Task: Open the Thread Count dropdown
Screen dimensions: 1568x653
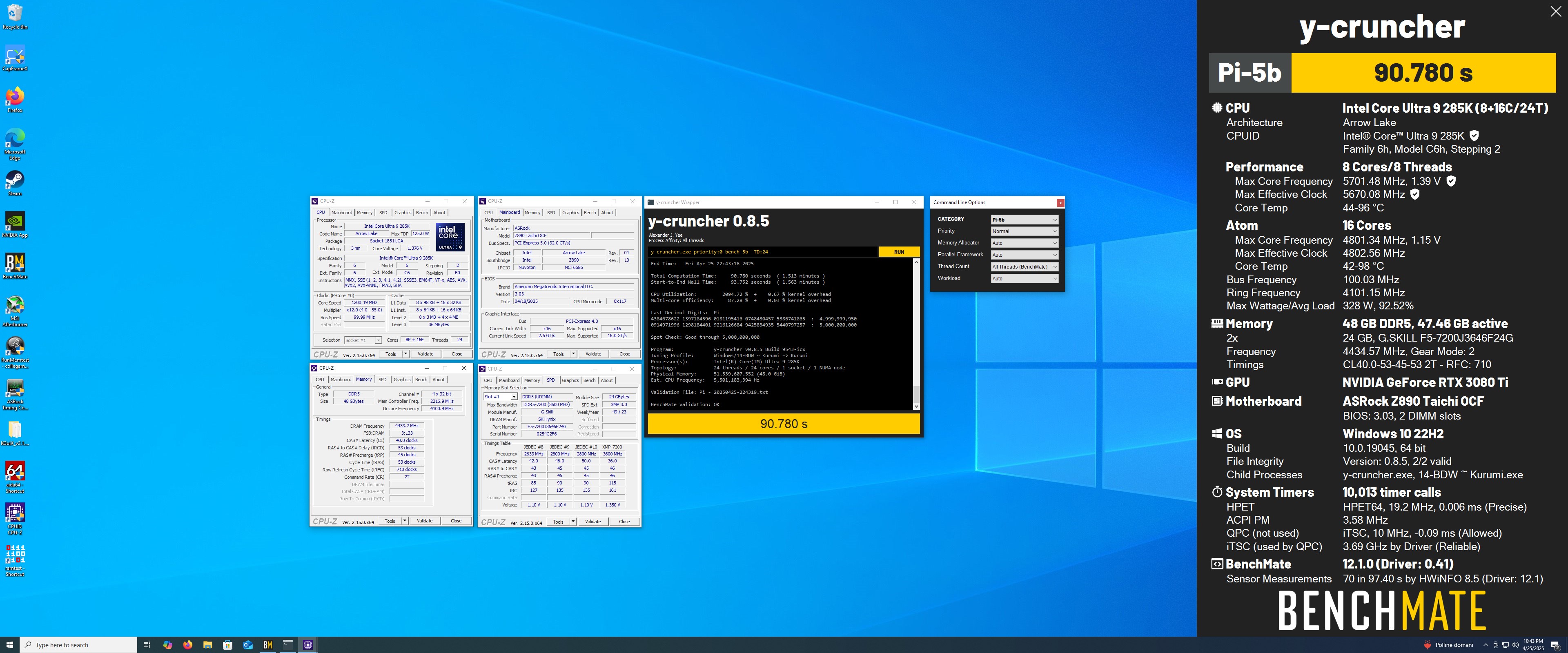Action: 1025,267
